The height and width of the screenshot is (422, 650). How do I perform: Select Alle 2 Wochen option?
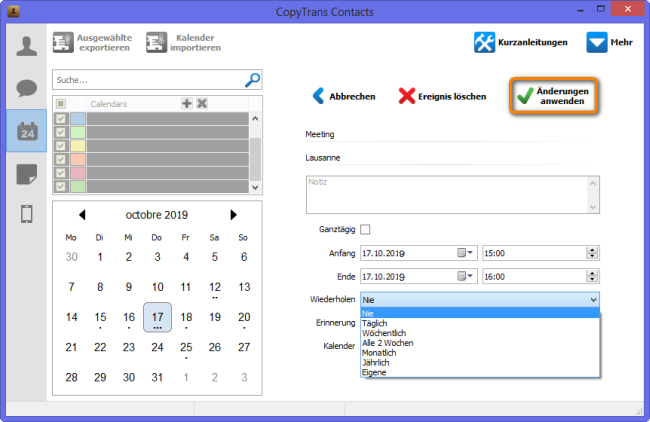pyautogui.click(x=480, y=343)
